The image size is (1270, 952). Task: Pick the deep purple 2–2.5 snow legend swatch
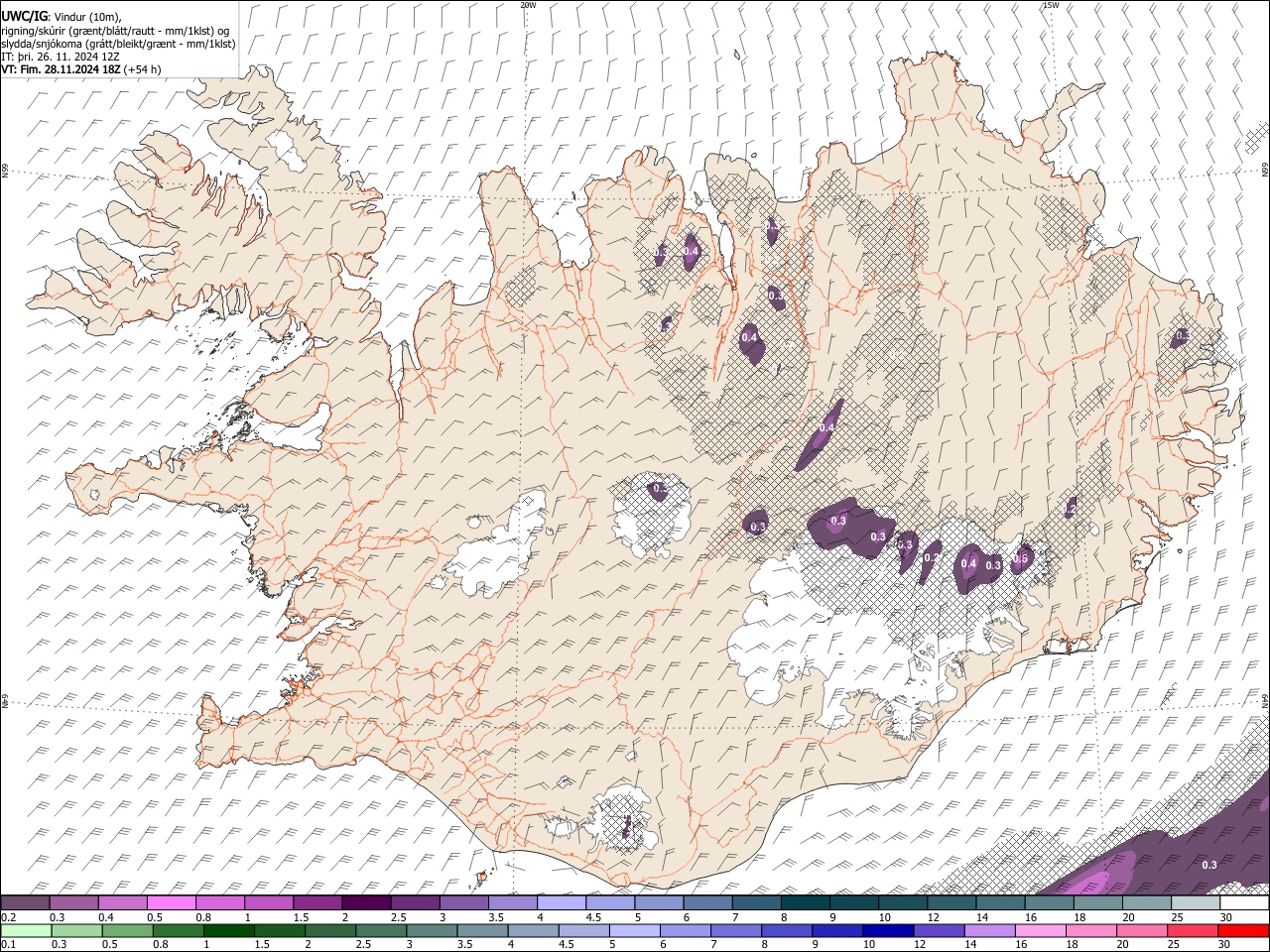coord(366,903)
